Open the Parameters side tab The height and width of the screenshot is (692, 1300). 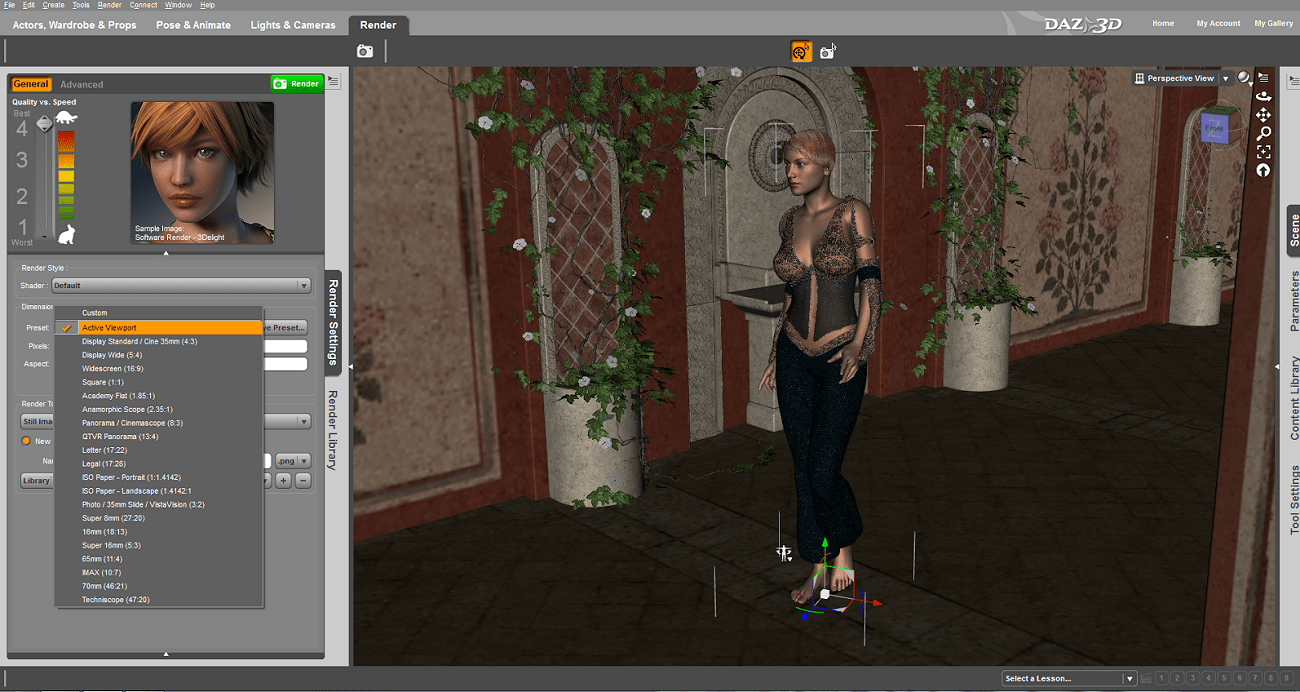click(x=1293, y=301)
